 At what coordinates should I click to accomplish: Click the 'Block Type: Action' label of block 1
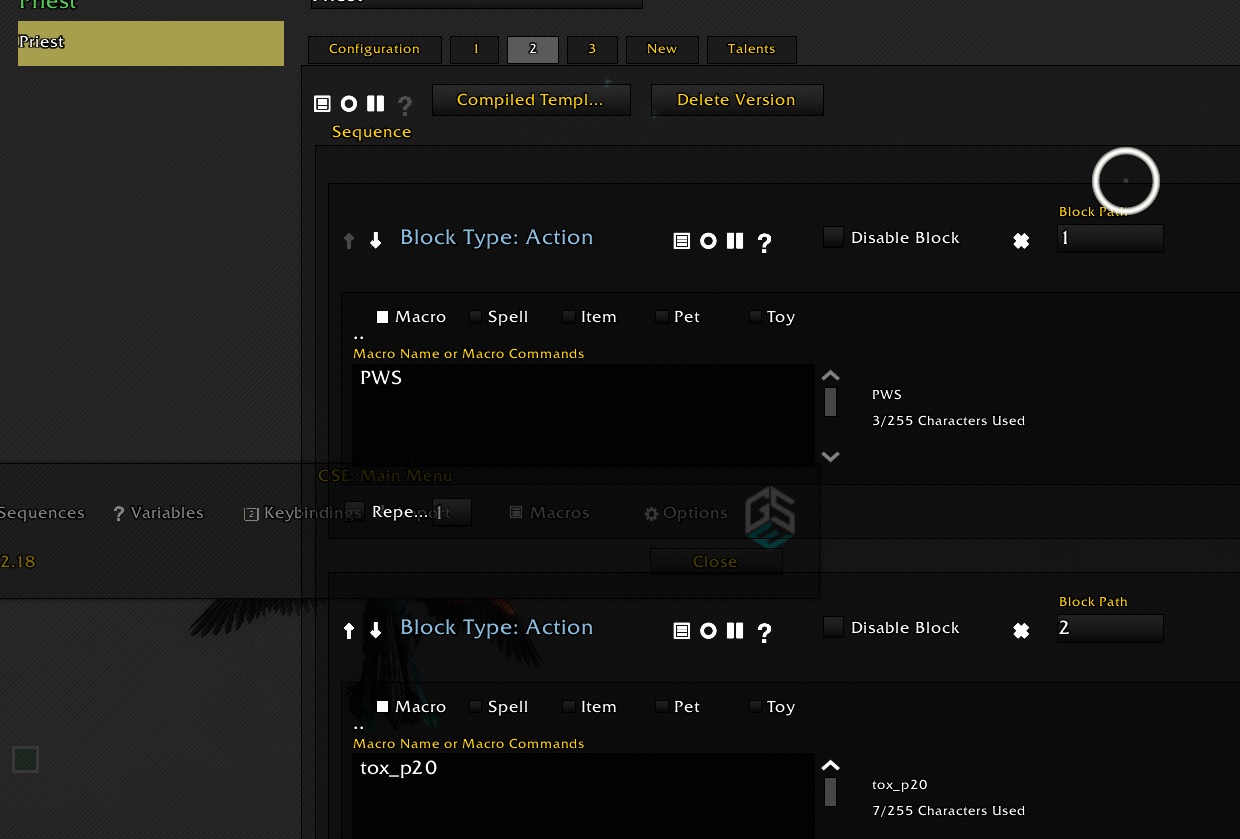click(497, 238)
